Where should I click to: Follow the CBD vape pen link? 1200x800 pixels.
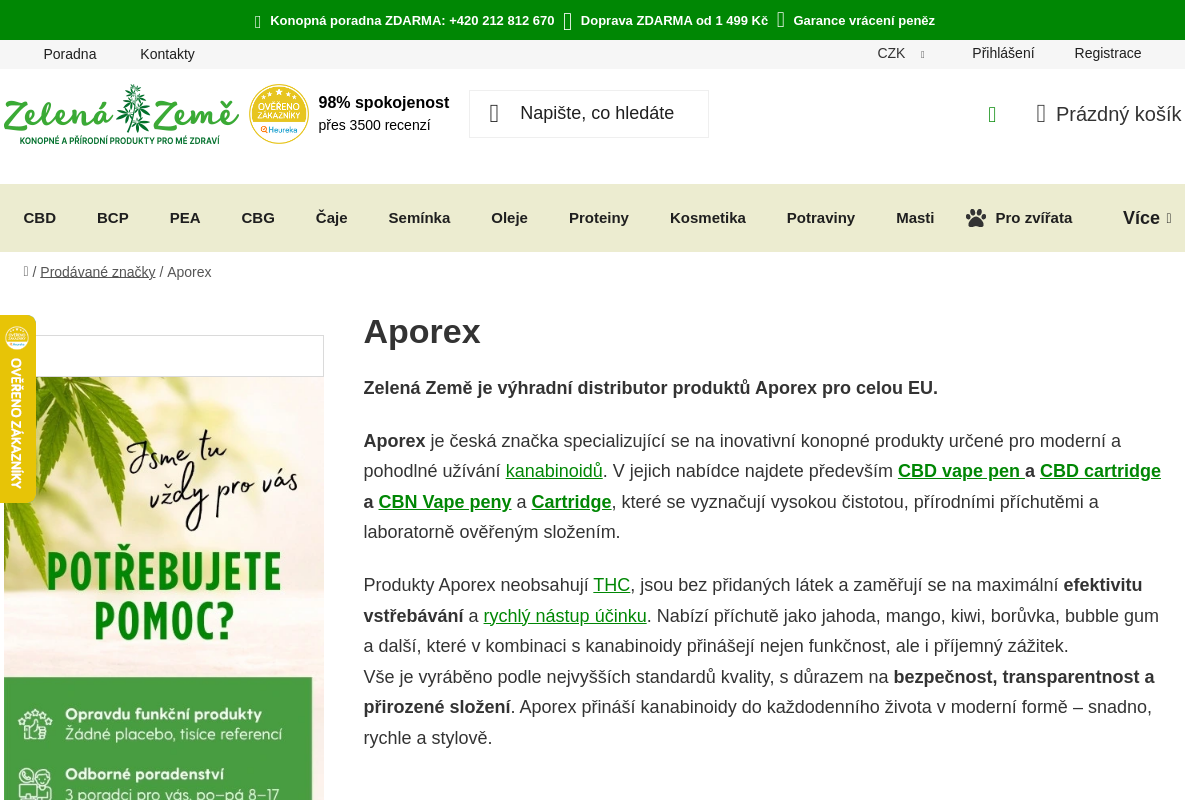[961, 471]
